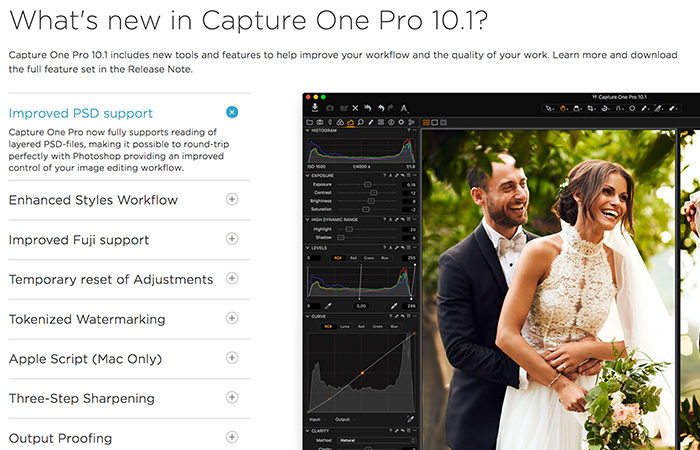Click the orange midpoint on the curve
Screen dimensions: 700x450
362,372
